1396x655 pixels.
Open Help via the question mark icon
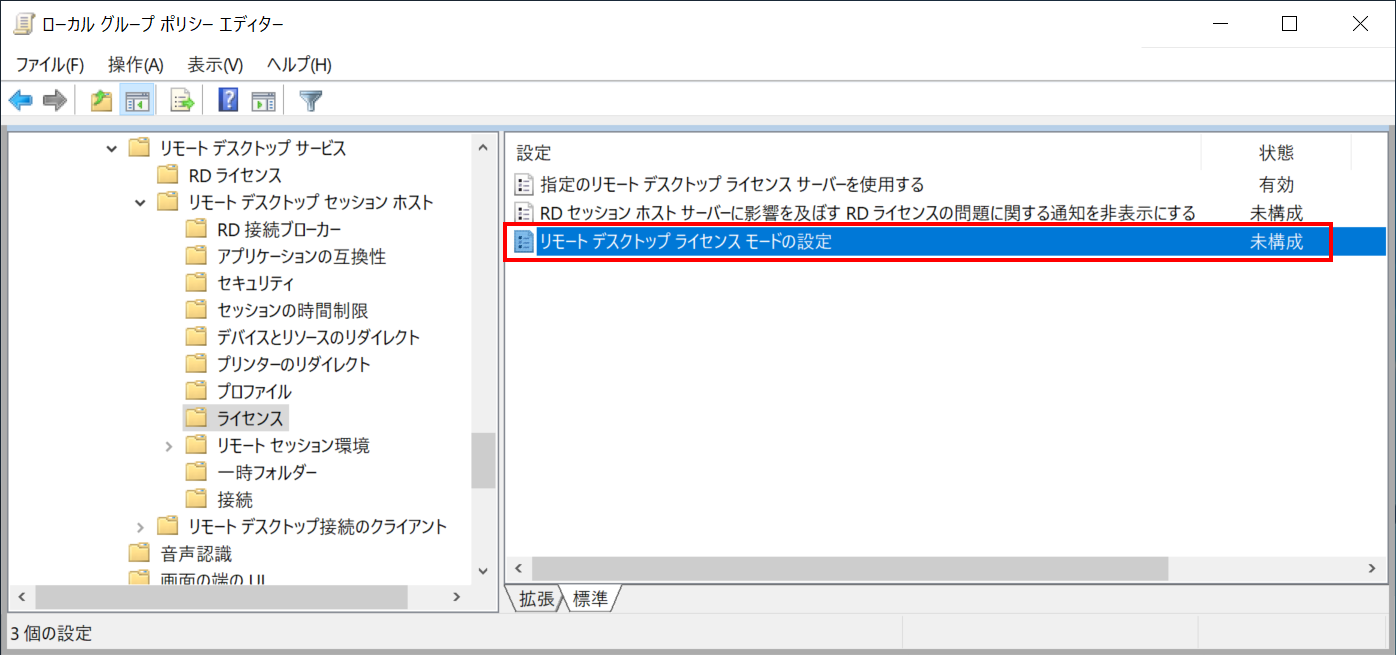pos(228,98)
